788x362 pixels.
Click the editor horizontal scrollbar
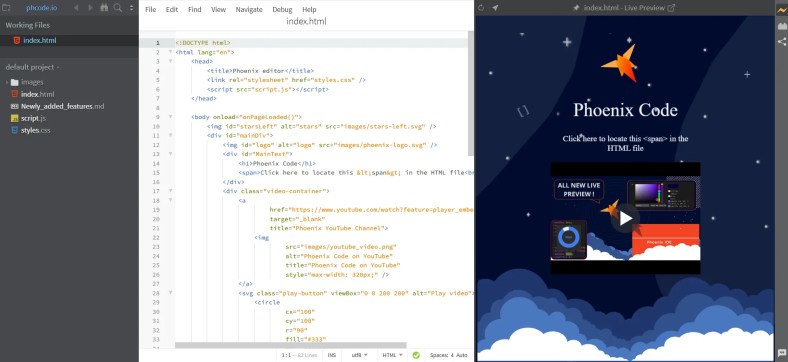tap(290, 345)
